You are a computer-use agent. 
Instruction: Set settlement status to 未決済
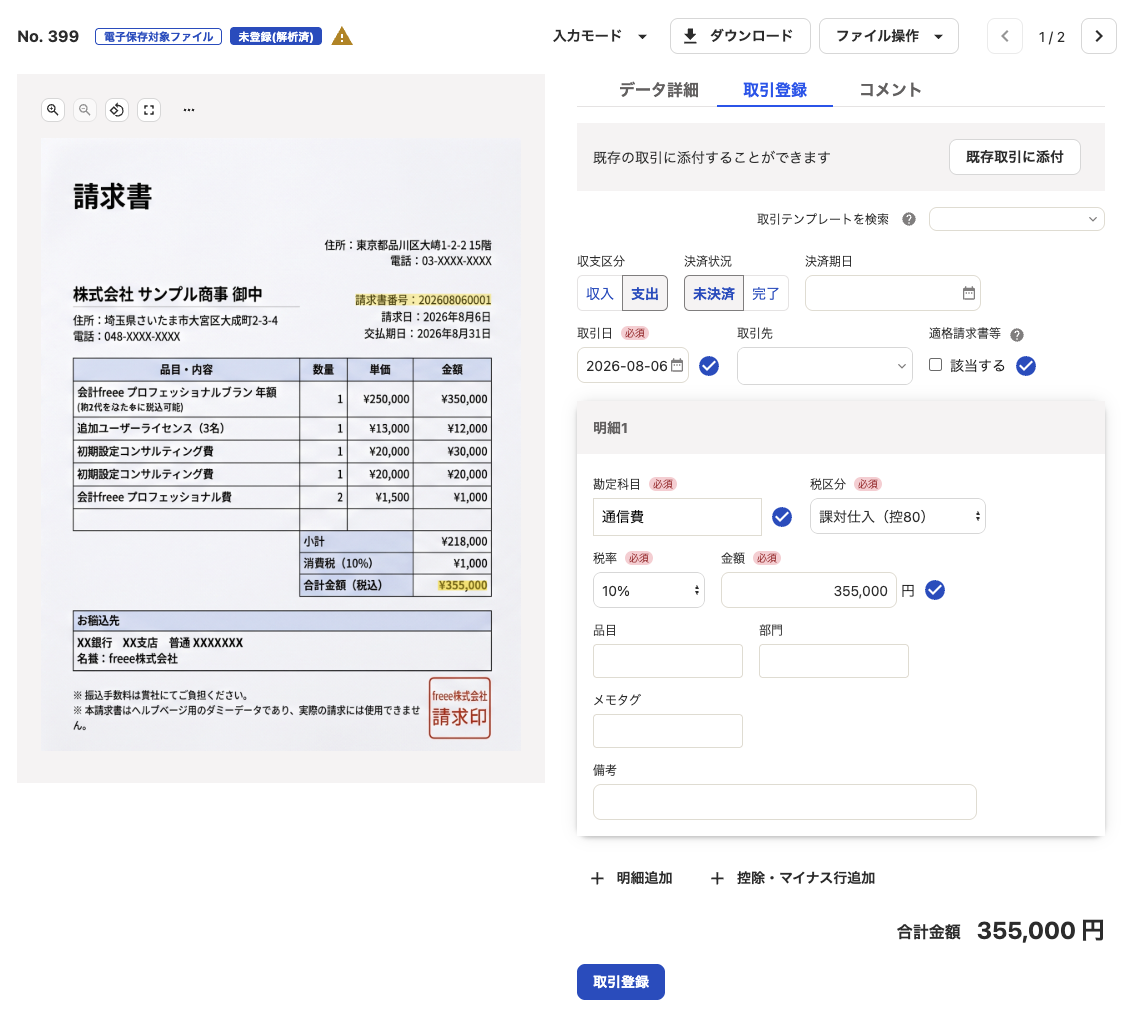click(x=713, y=294)
